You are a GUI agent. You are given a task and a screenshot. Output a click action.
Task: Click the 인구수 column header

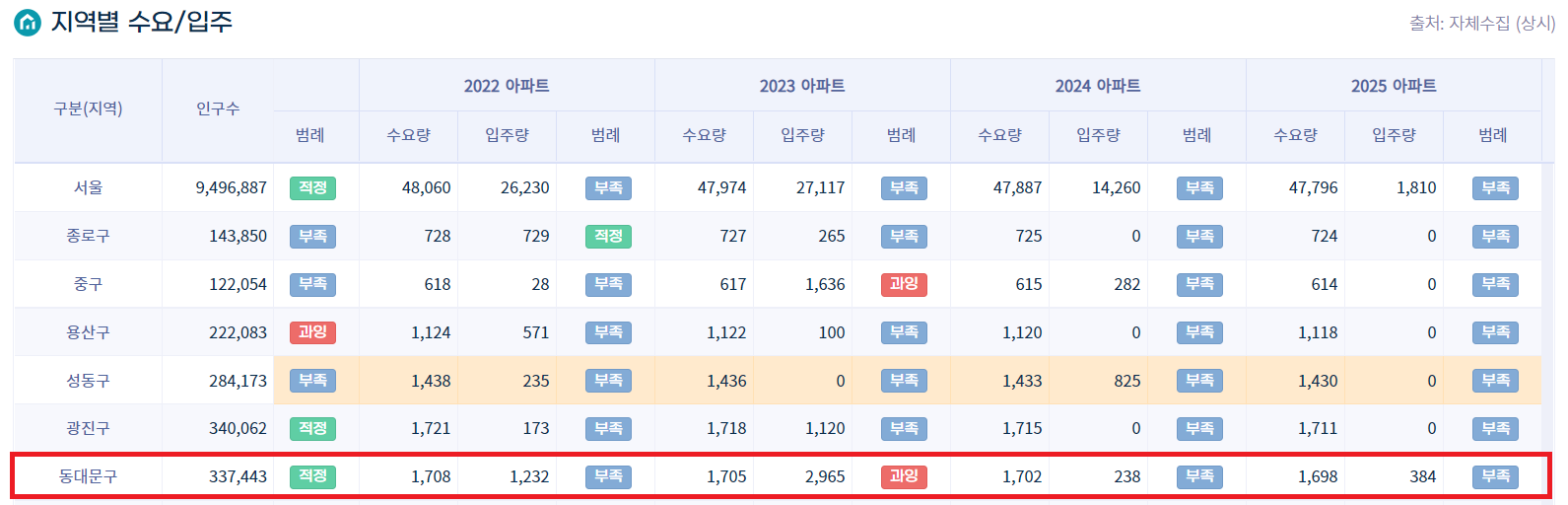click(218, 108)
